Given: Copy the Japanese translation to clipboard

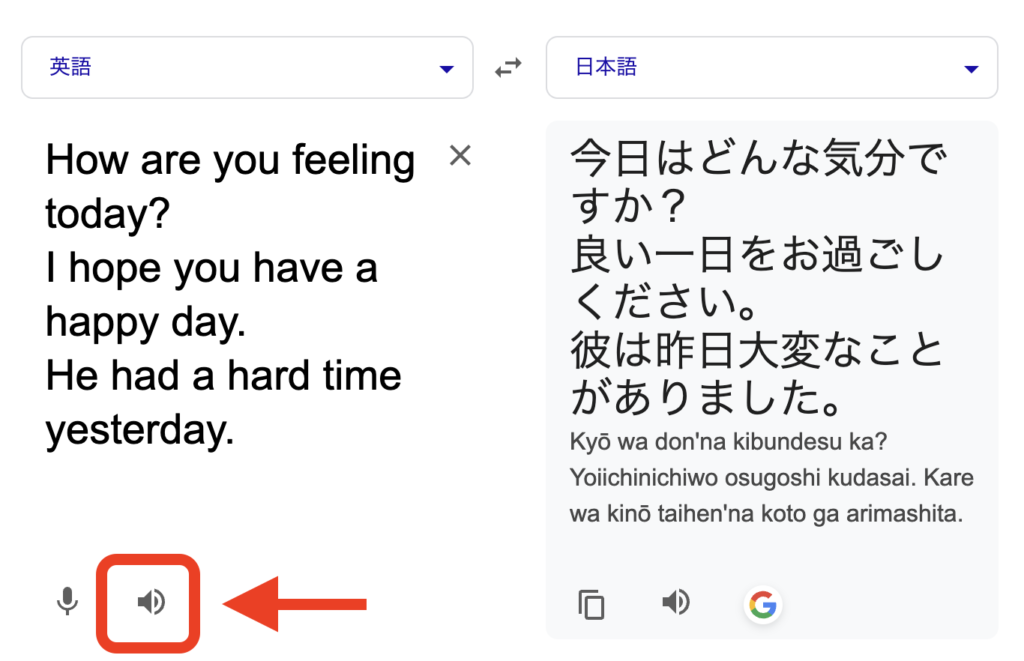Looking at the screenshot, I should point(592,604).
